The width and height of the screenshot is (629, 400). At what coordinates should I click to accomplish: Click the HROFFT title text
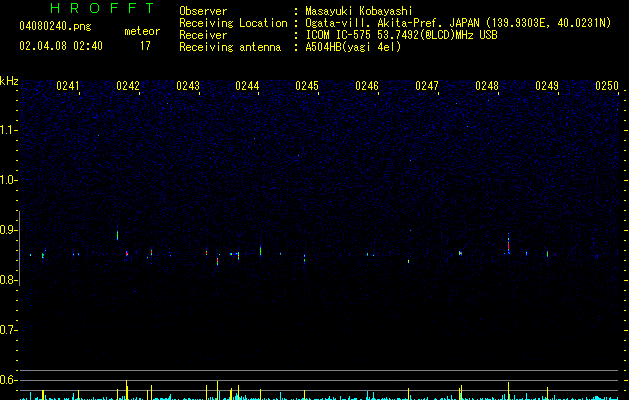pyautogui.click(x=102, y=8)
